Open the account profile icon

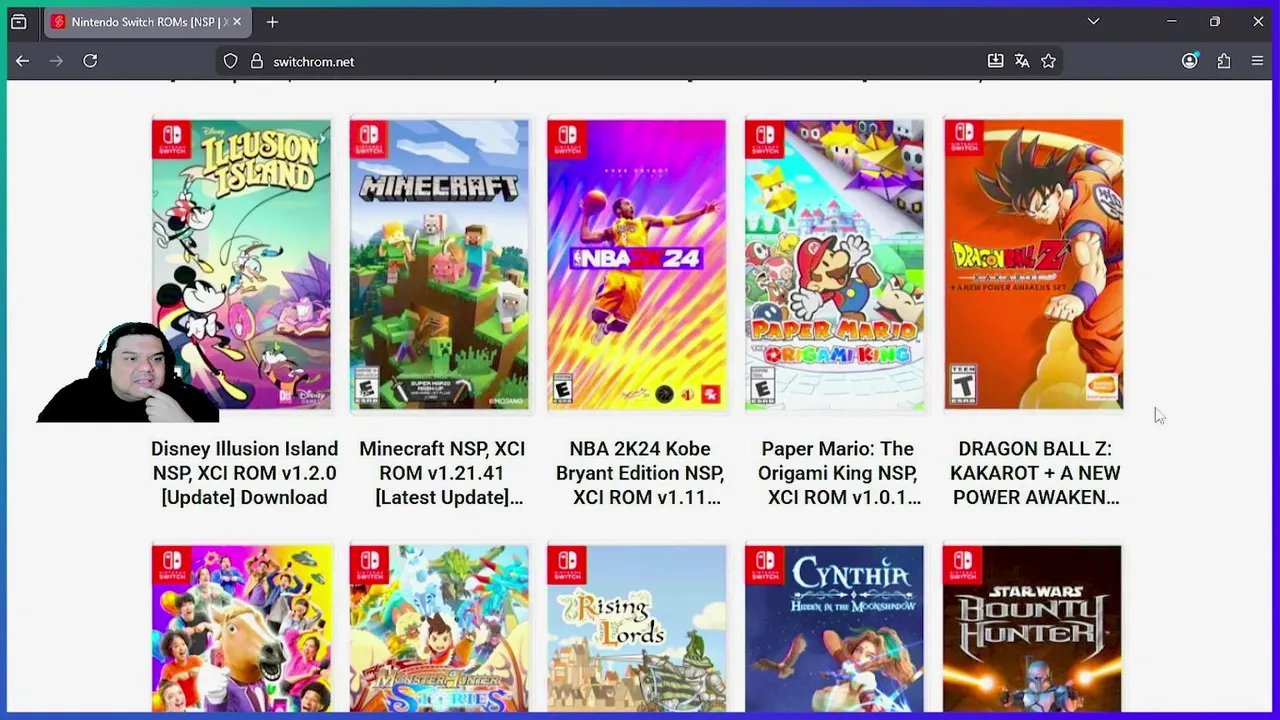point(1189,61)
